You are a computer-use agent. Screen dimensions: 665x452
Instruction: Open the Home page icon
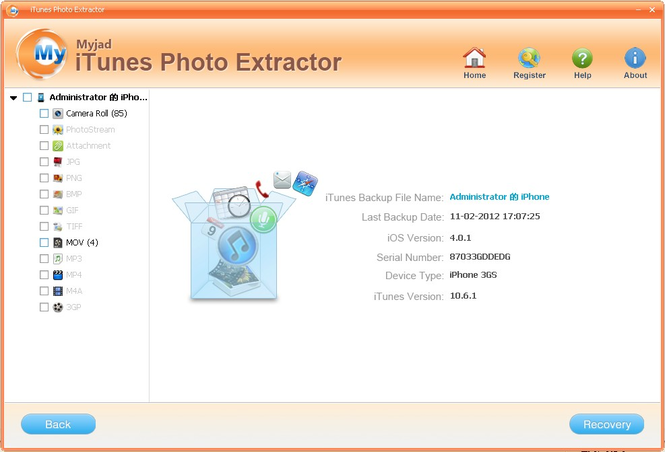[474, 58]
